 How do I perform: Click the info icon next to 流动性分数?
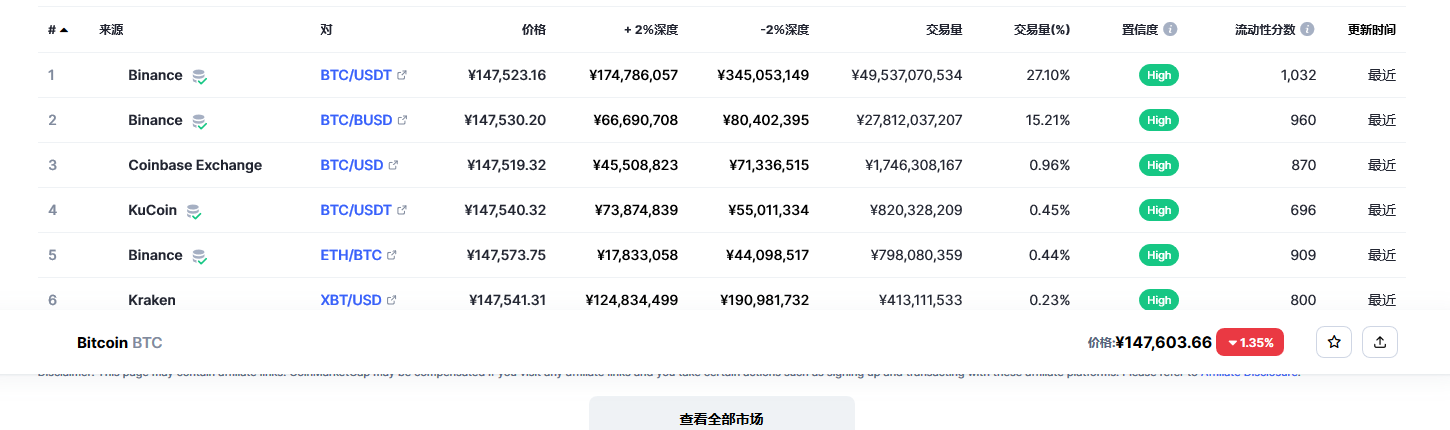coord(1307,30)
